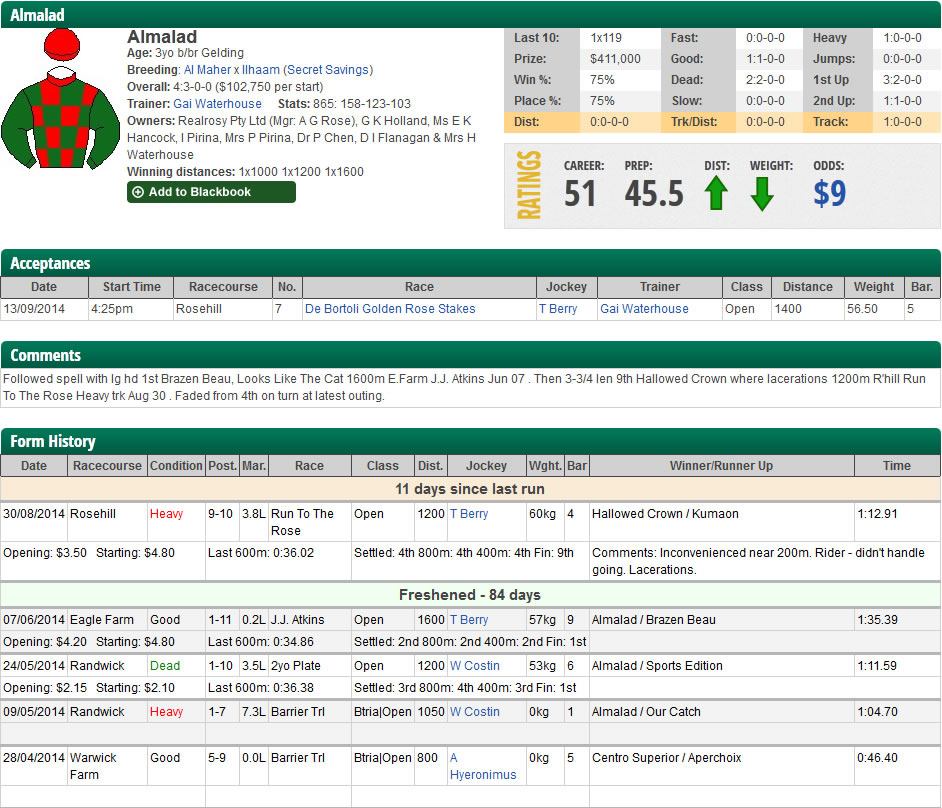The width and height of the screenshot is (942, 808).
Task: Click the vertical RATINGS label
Action: [x=529, y=185]
